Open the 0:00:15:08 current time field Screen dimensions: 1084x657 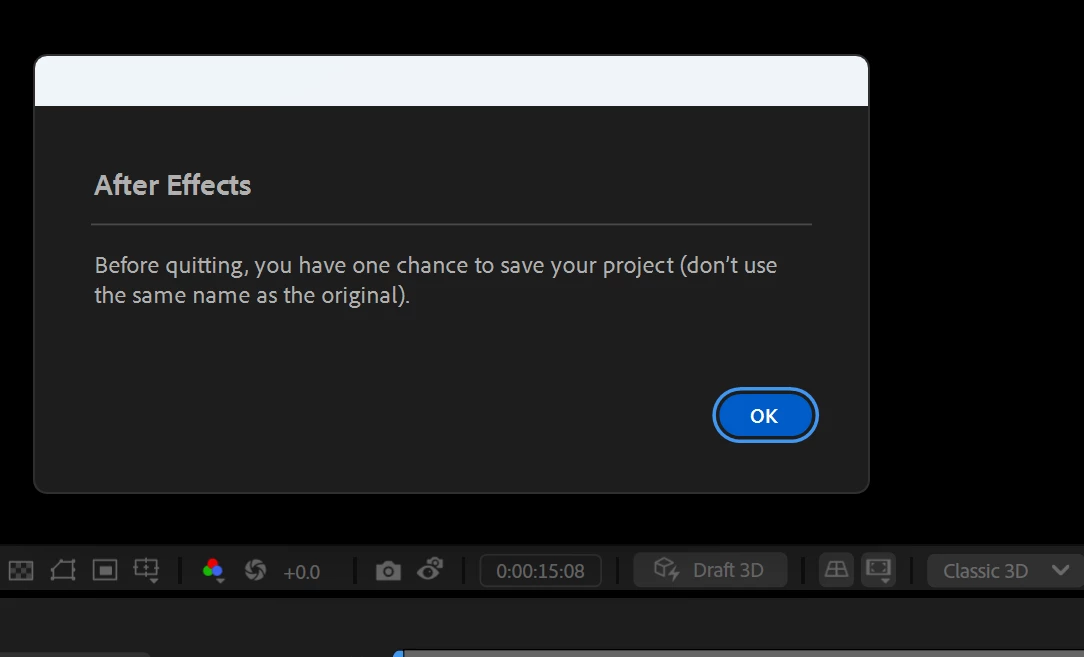tap(541, 571)
